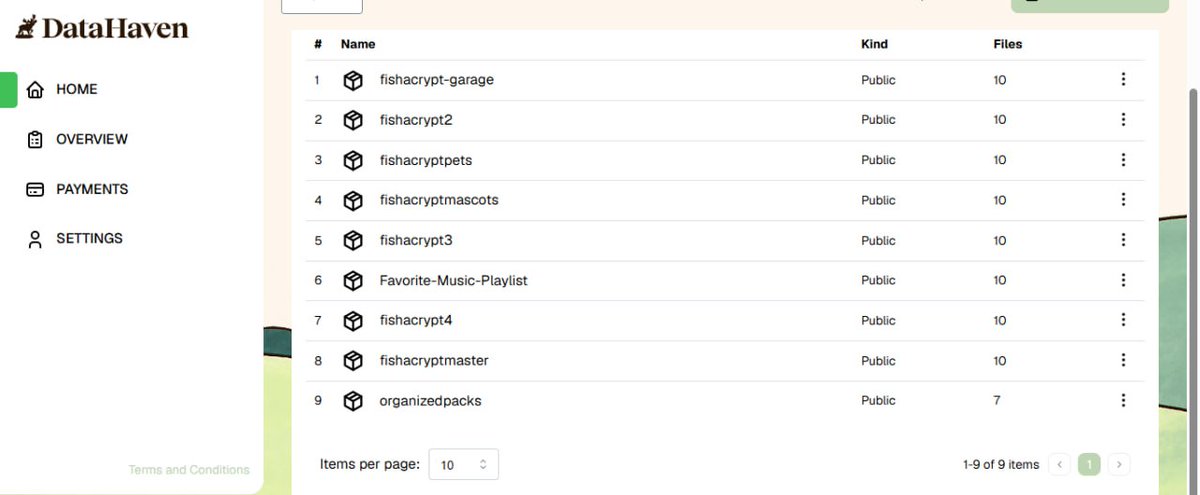Open the PAYMENTS section
This screenshot has width=1200, height=495.
(x=92, y=189)
